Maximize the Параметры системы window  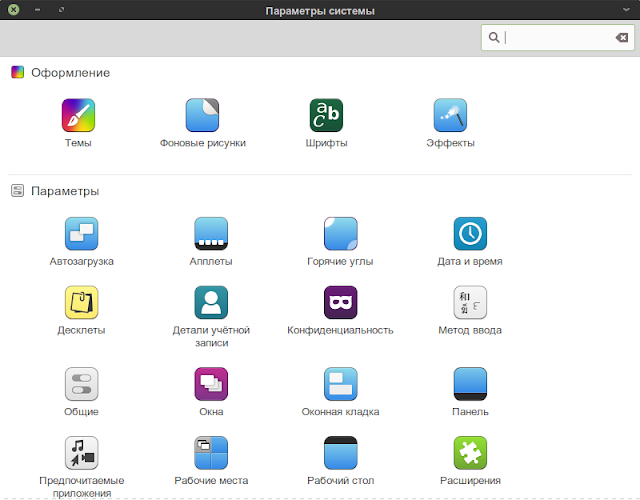click(61, 9)
